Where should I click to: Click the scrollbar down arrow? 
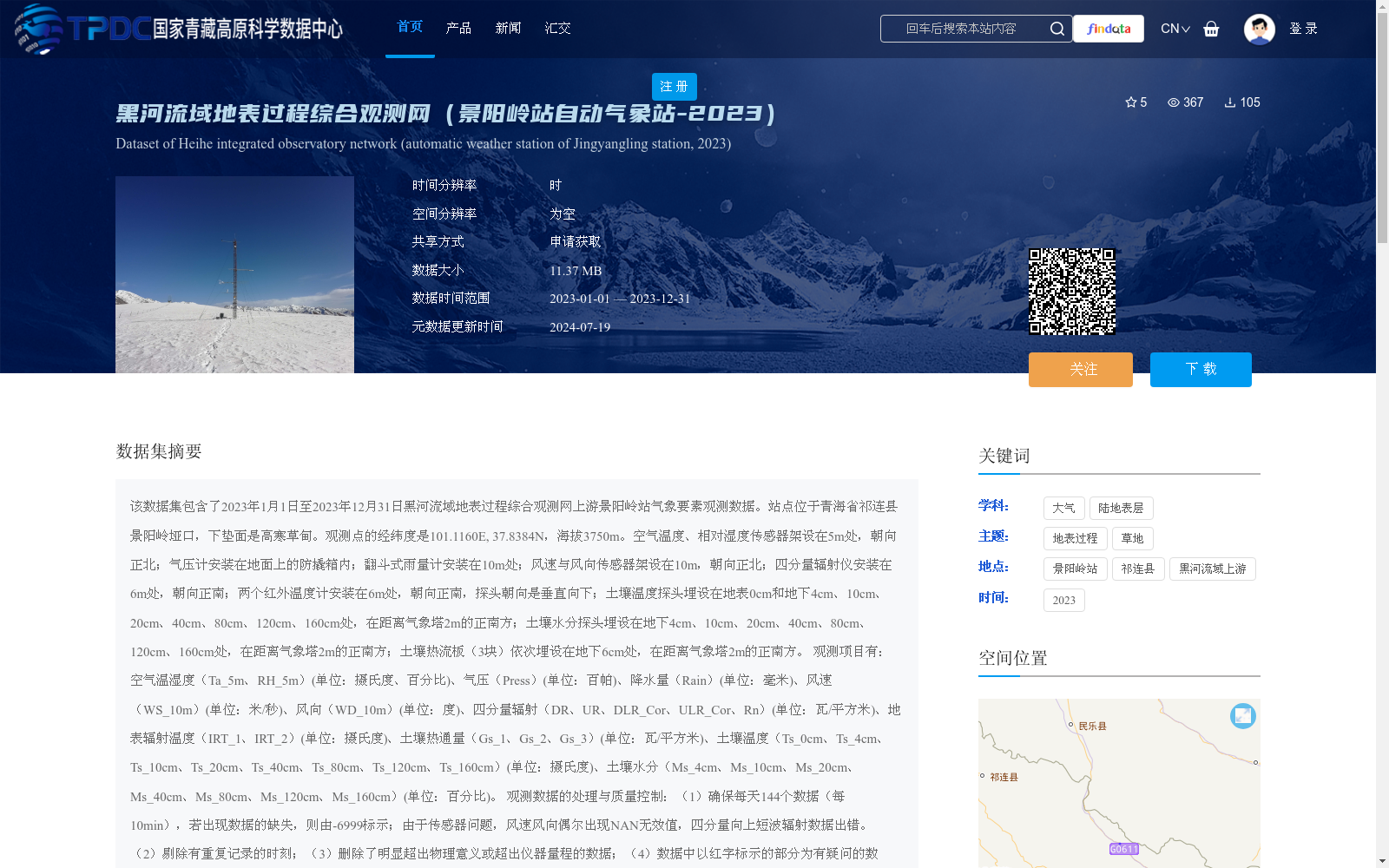[x=1382, y=861]
